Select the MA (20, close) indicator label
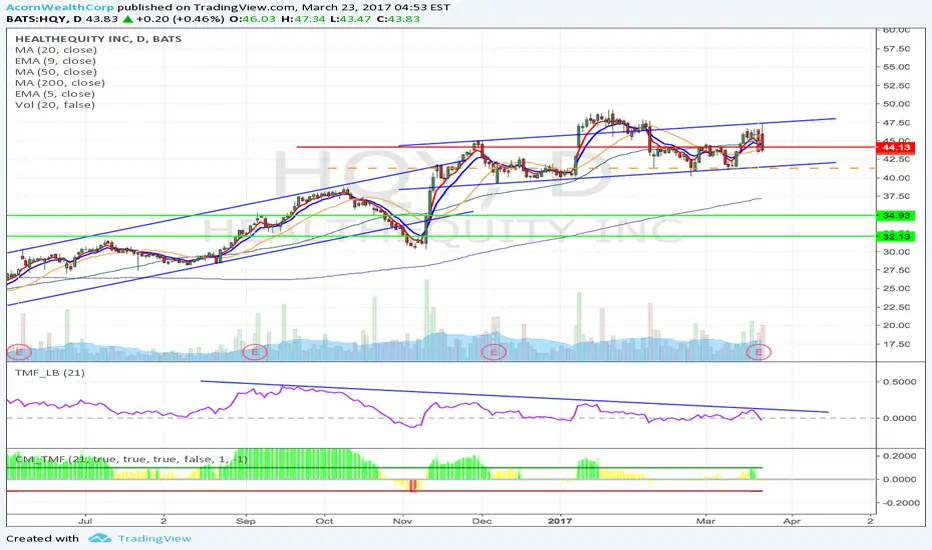Viewport: 932px width, 550px height. tap(56, 50)
